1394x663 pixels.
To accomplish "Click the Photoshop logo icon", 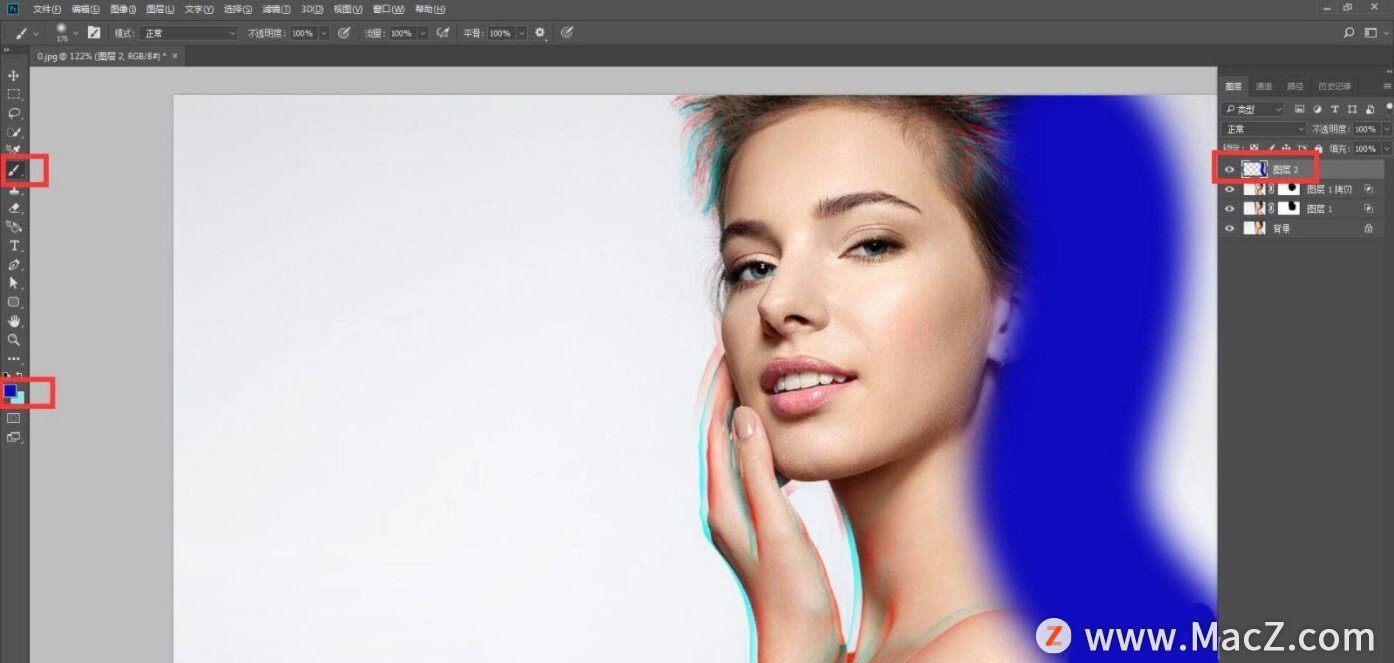I will pos(13,9).
